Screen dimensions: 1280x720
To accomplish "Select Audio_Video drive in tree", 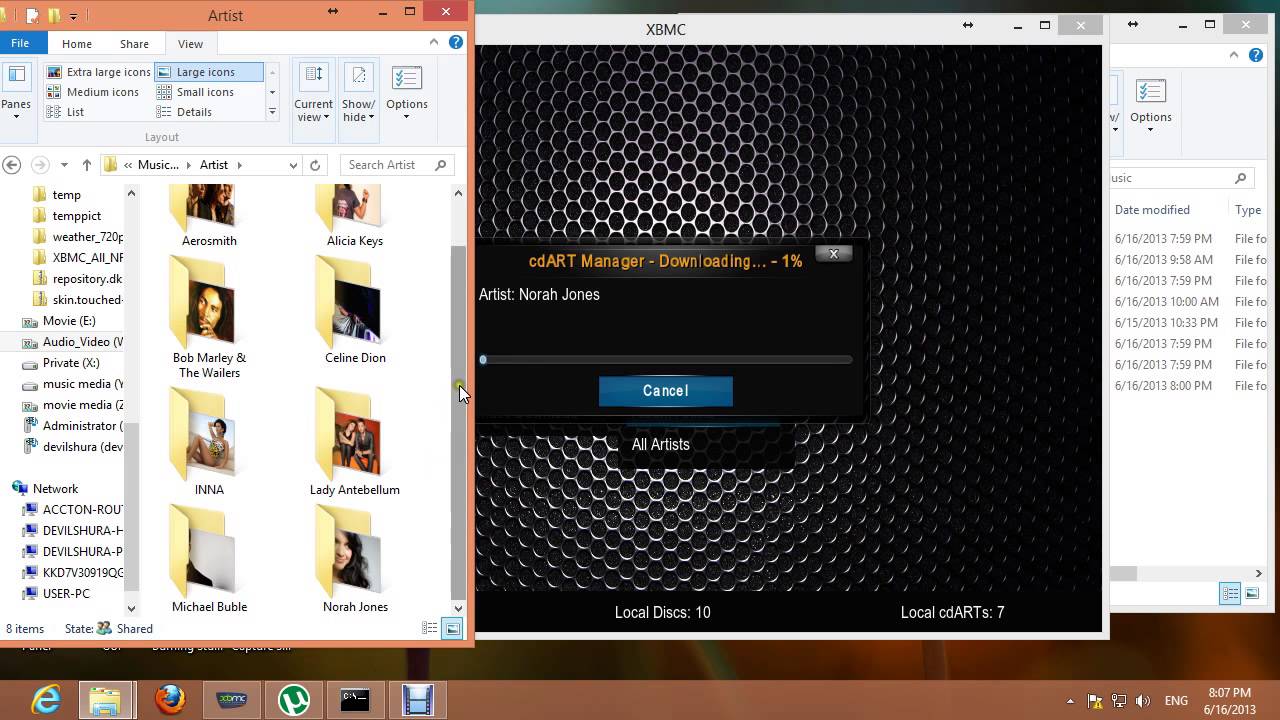I will [x=82, y=342].
